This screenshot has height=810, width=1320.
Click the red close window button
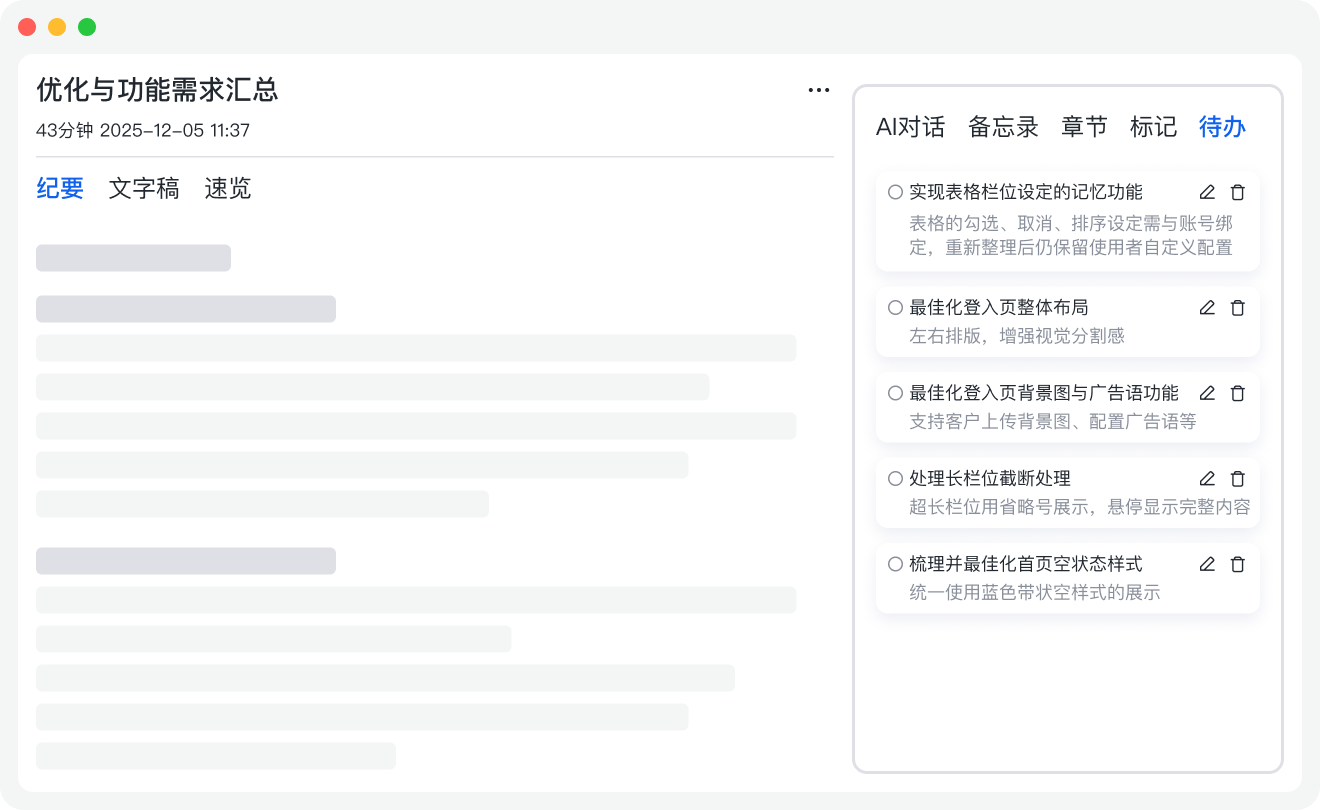coord(27,27)
